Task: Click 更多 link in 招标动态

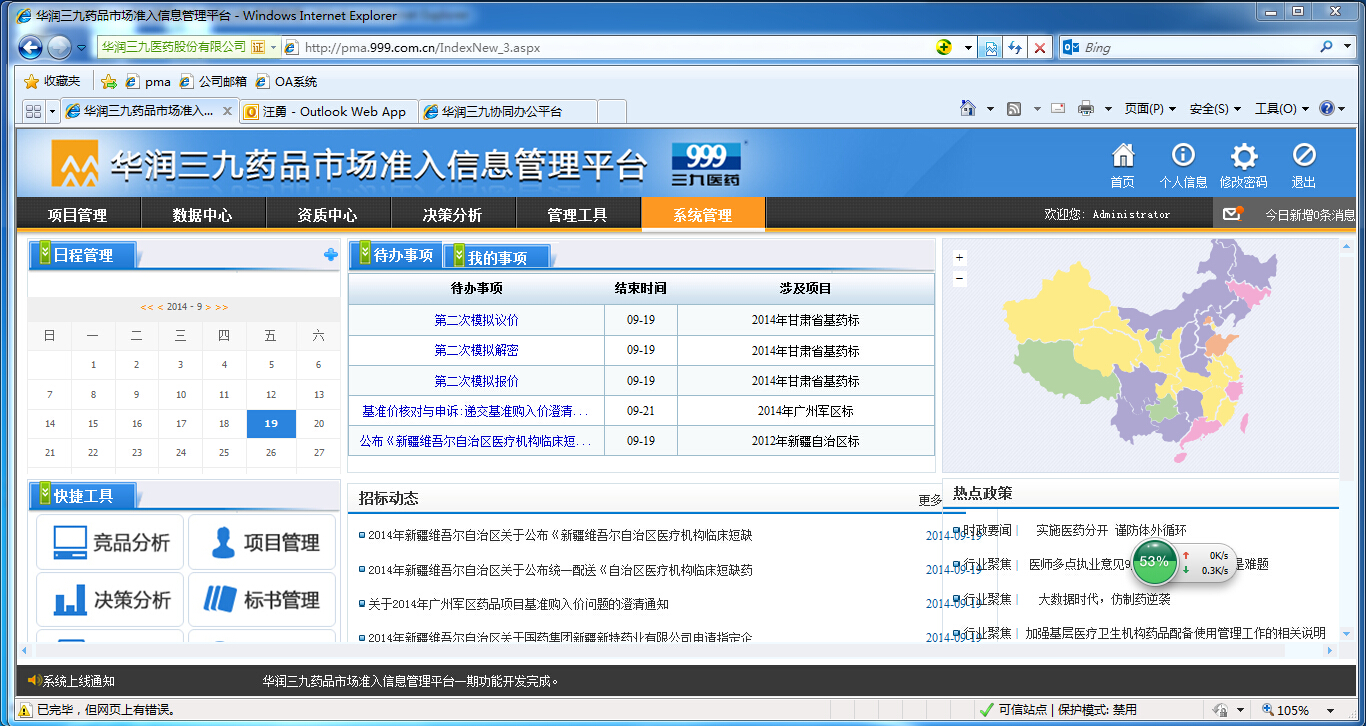Action: coord(929,500)
